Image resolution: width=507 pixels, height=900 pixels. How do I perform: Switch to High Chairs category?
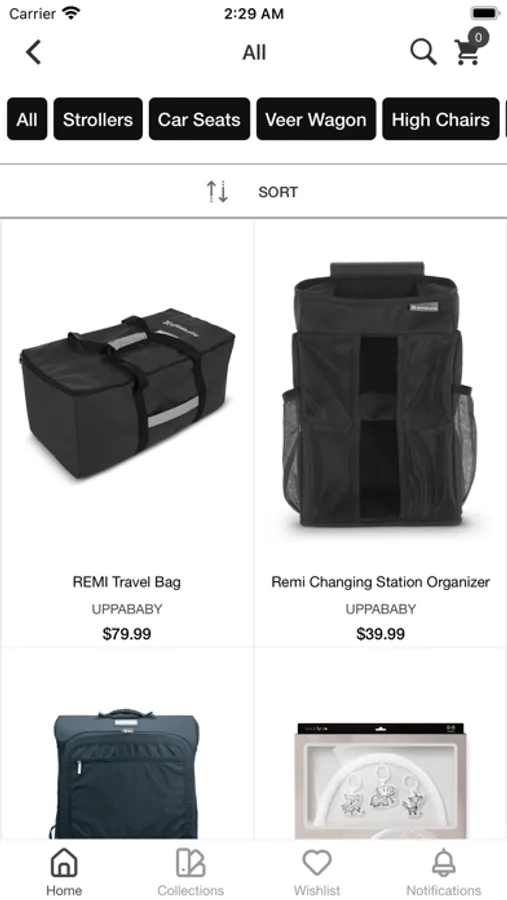click(x=441, y=119)
